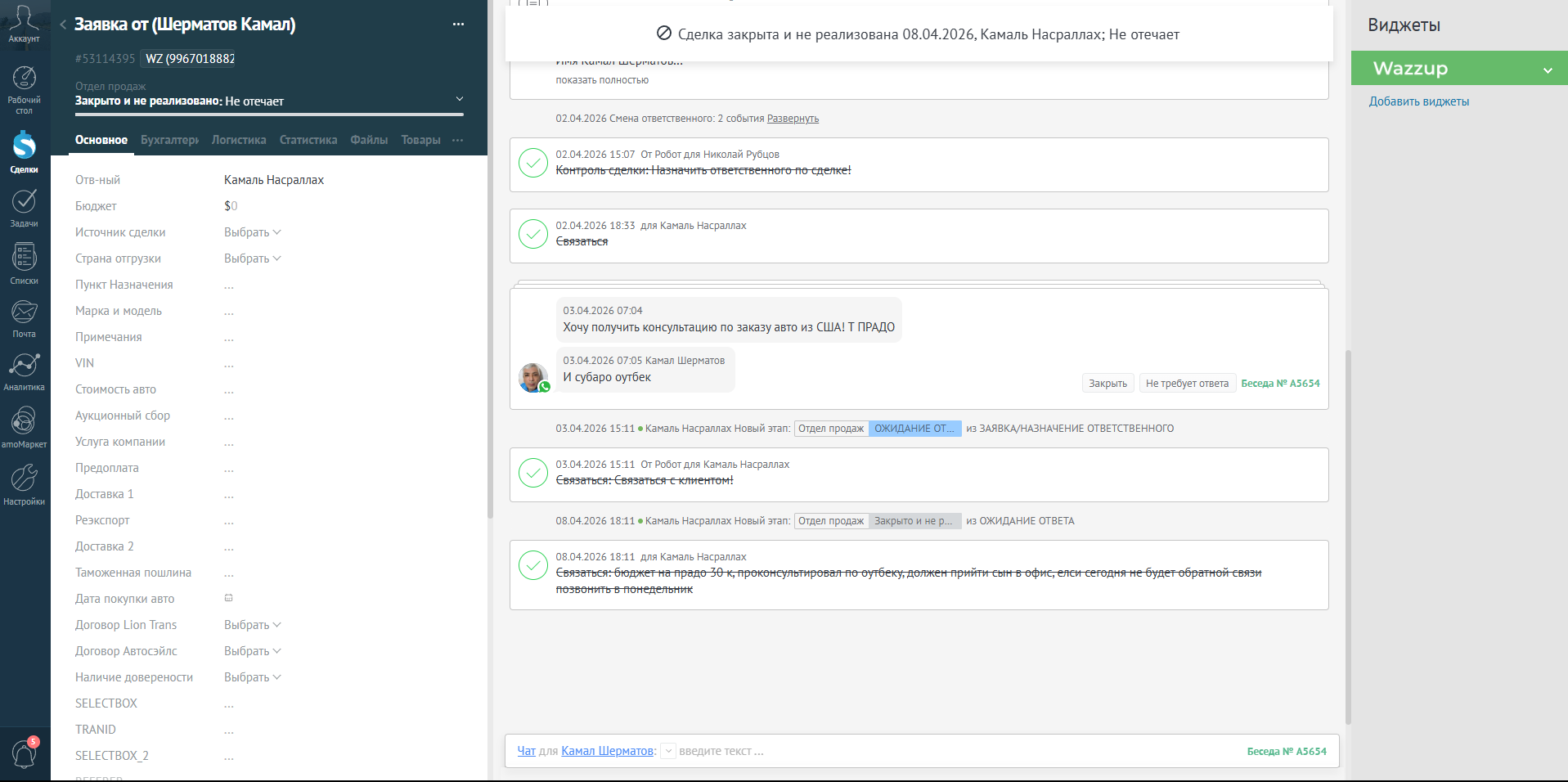1568x782 pixels.
Task: Click the Wazzup widget header
Action: 1459,69
